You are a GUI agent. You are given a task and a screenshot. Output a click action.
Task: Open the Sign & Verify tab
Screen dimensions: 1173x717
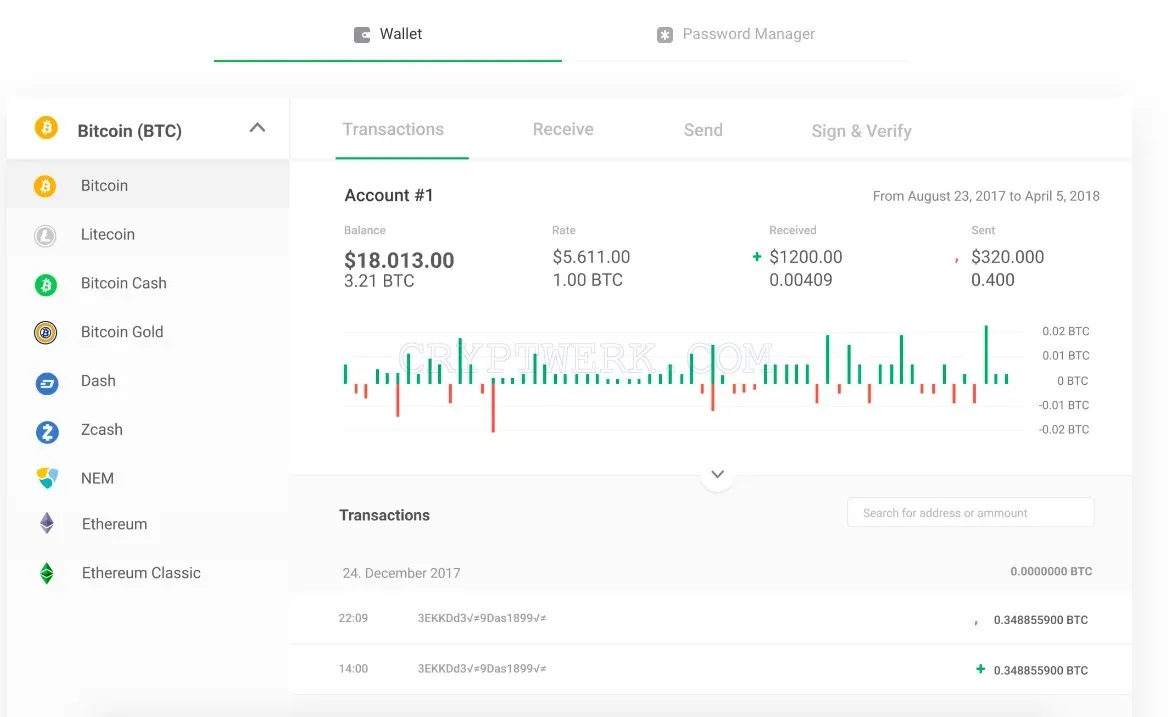(x=861, y=132)
